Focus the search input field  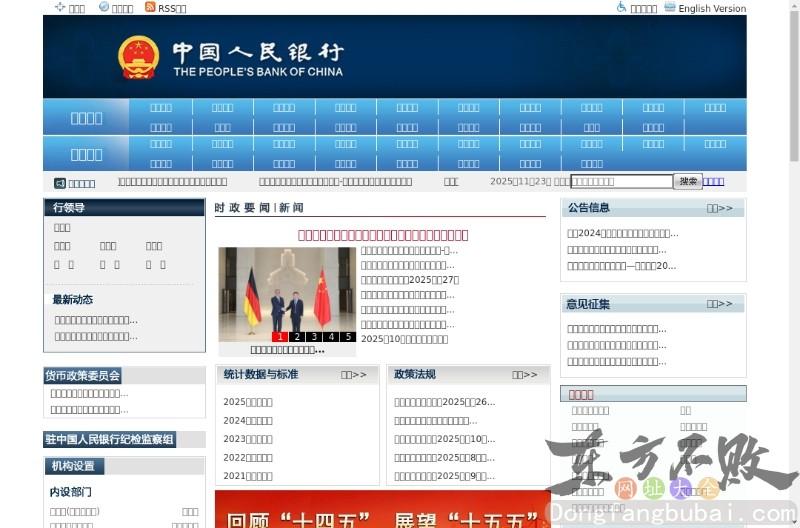coord(621,182)
